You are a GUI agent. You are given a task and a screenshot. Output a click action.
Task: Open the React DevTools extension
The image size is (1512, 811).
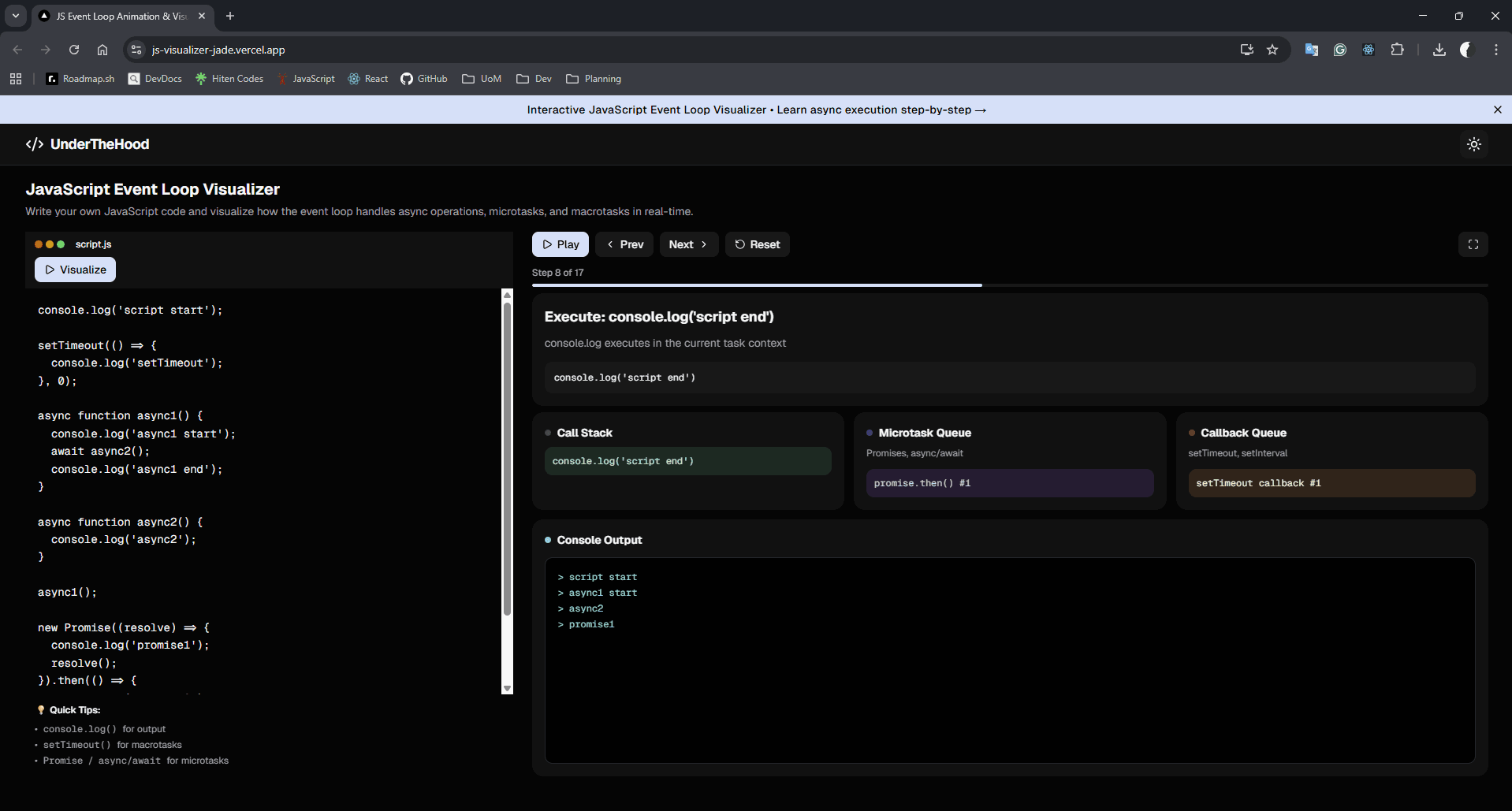(1369, 49)
